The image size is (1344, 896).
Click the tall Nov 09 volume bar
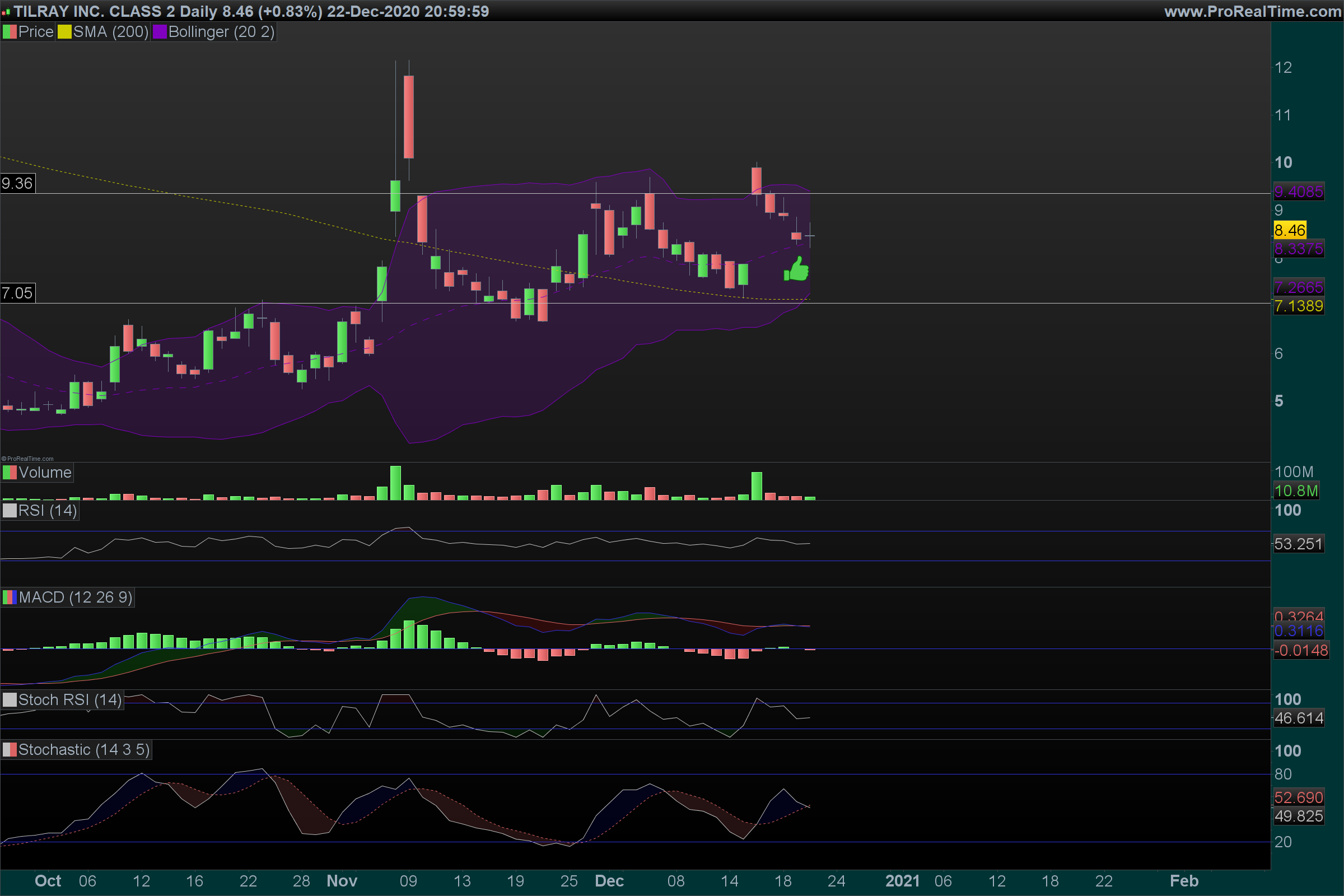[x=395, y=483]
